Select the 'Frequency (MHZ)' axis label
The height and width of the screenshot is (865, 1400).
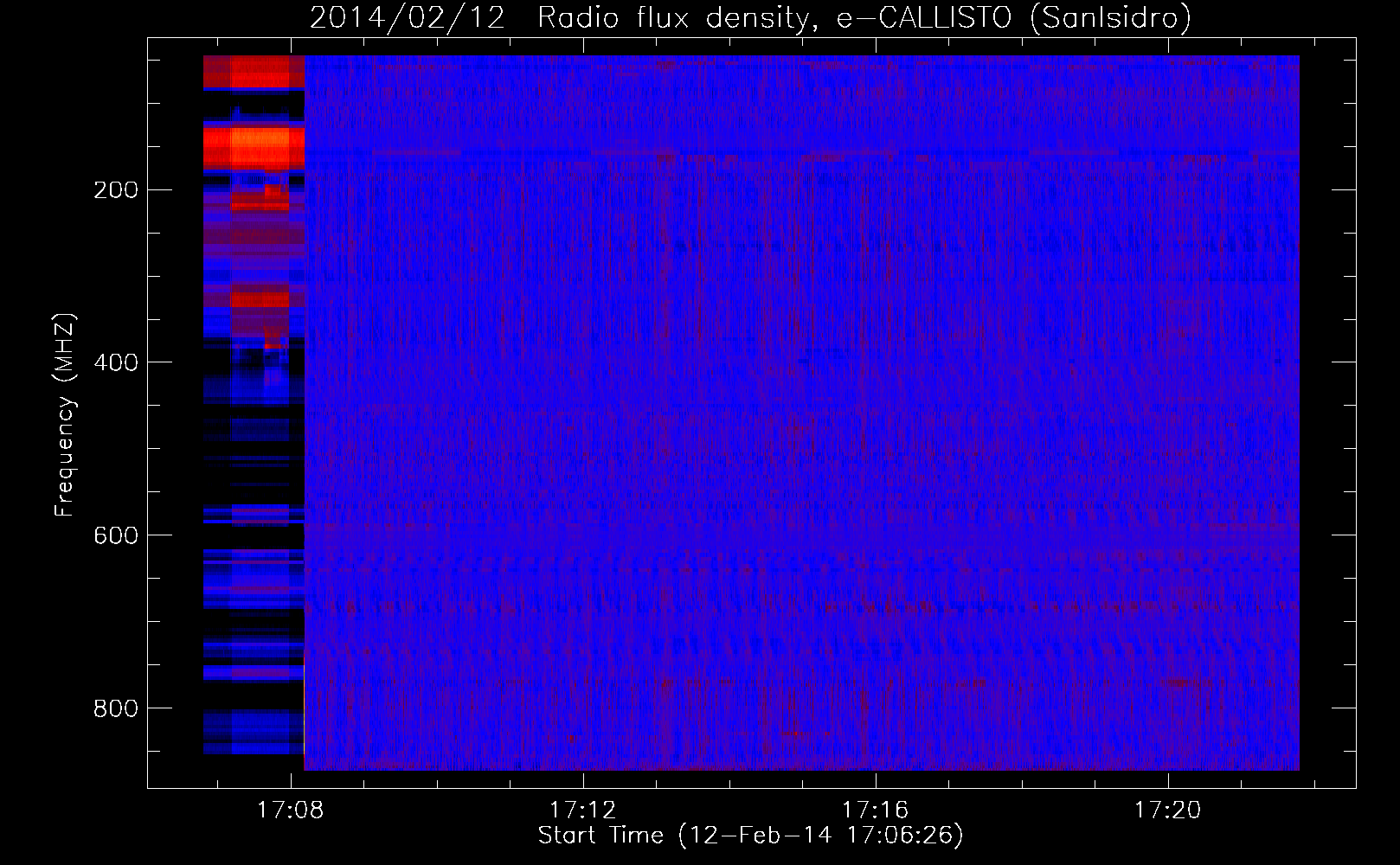tap(65, 415)
